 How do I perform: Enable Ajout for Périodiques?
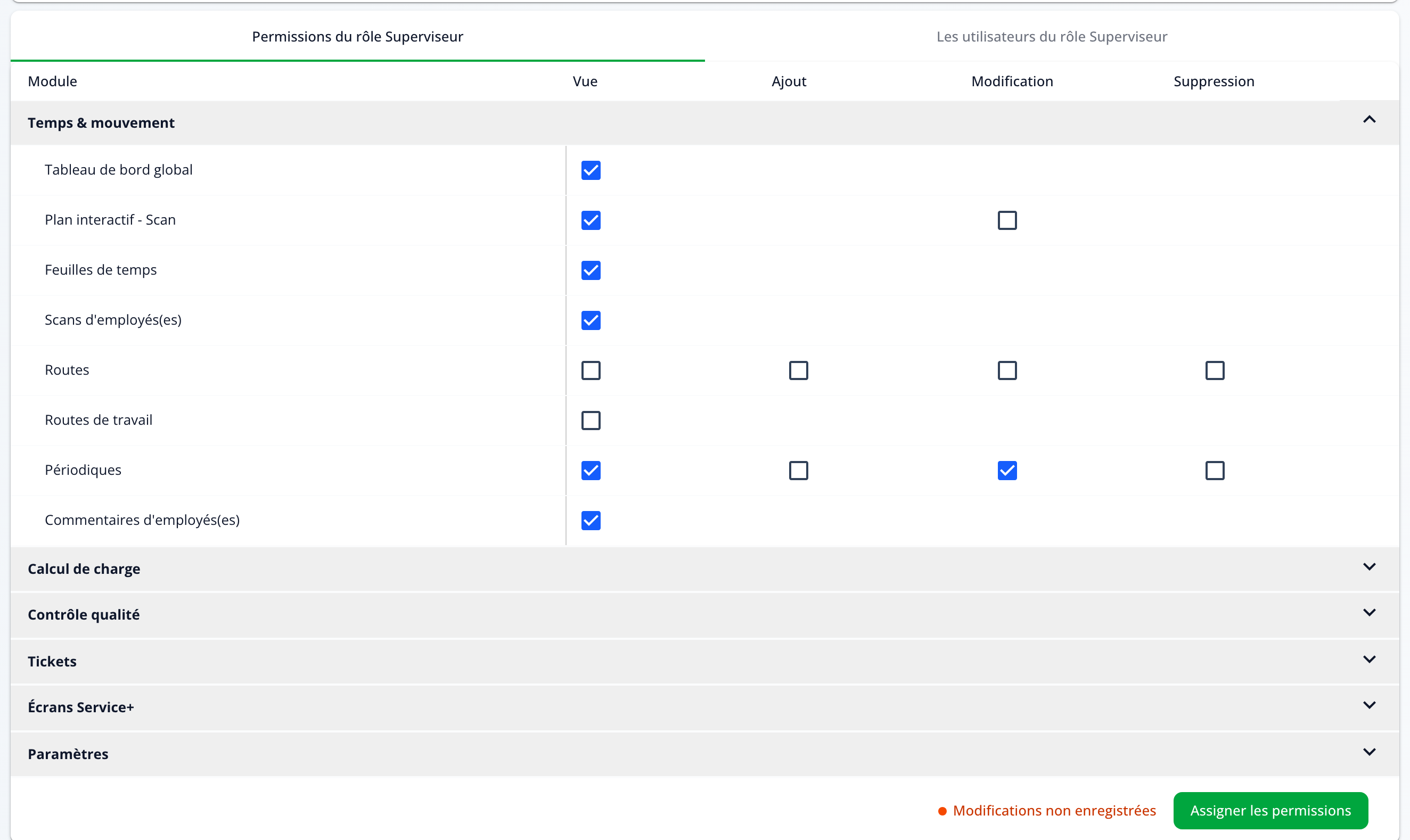pyautogui.click(x=799, y=471)
